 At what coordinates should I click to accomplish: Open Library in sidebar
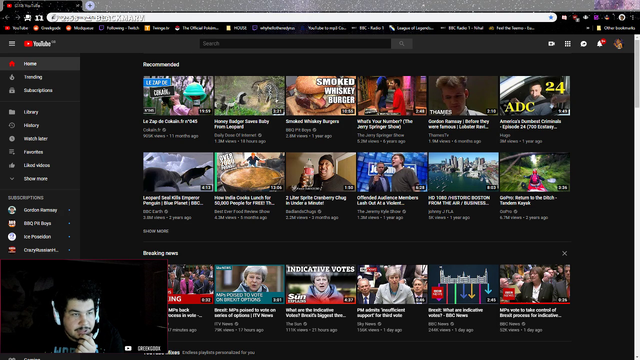(40, 112)
